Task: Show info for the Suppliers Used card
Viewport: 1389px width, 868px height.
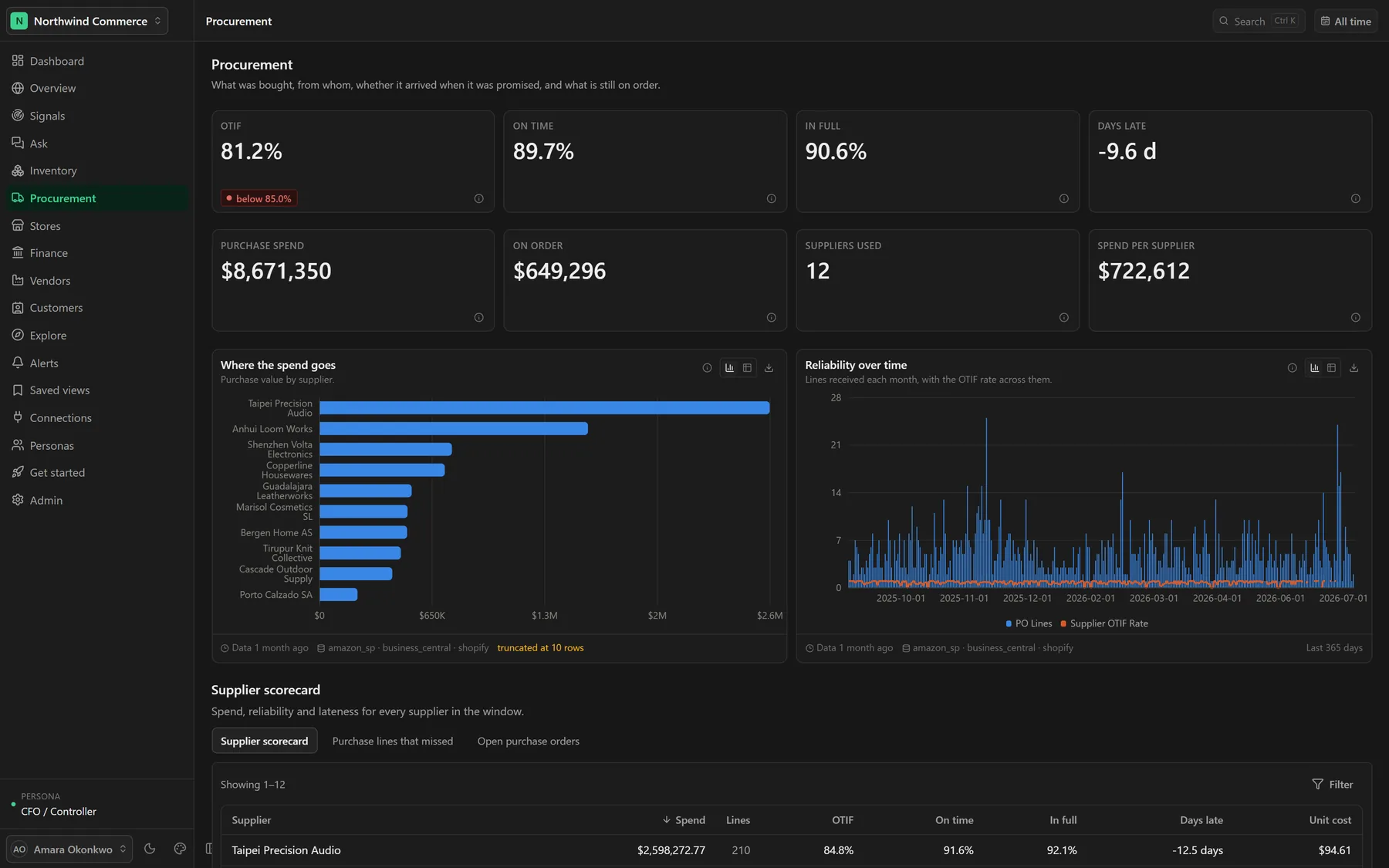Action: coord(1063,318)
